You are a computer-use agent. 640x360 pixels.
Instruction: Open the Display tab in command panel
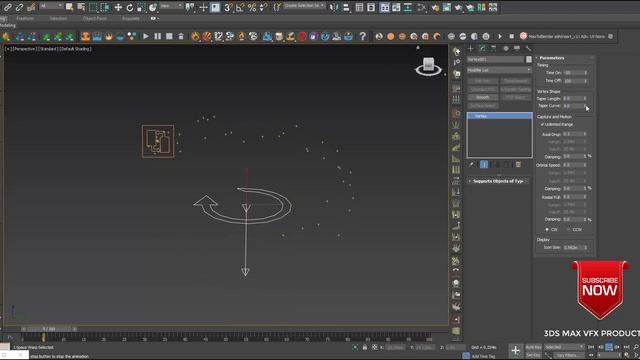click(517, 49)
